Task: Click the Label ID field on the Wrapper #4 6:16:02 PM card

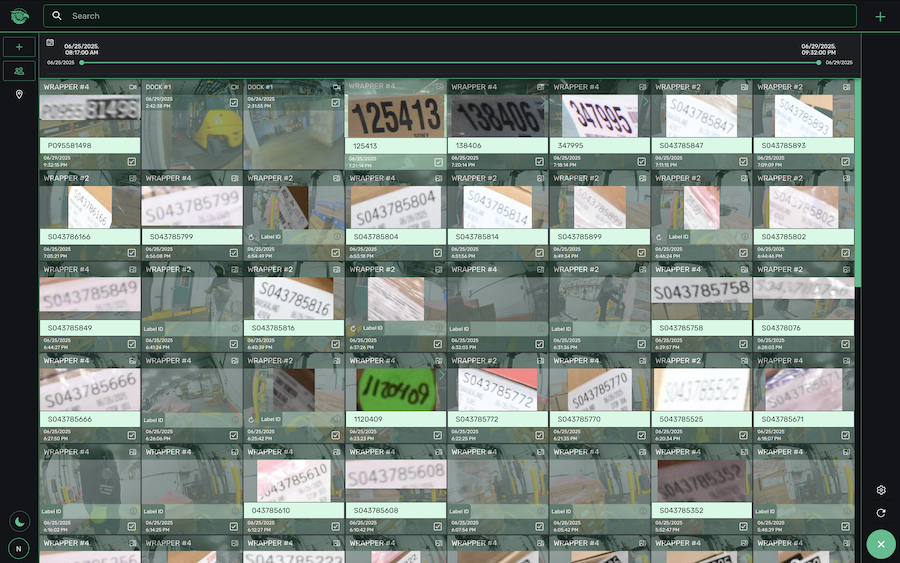Action: tap(90, 511)
